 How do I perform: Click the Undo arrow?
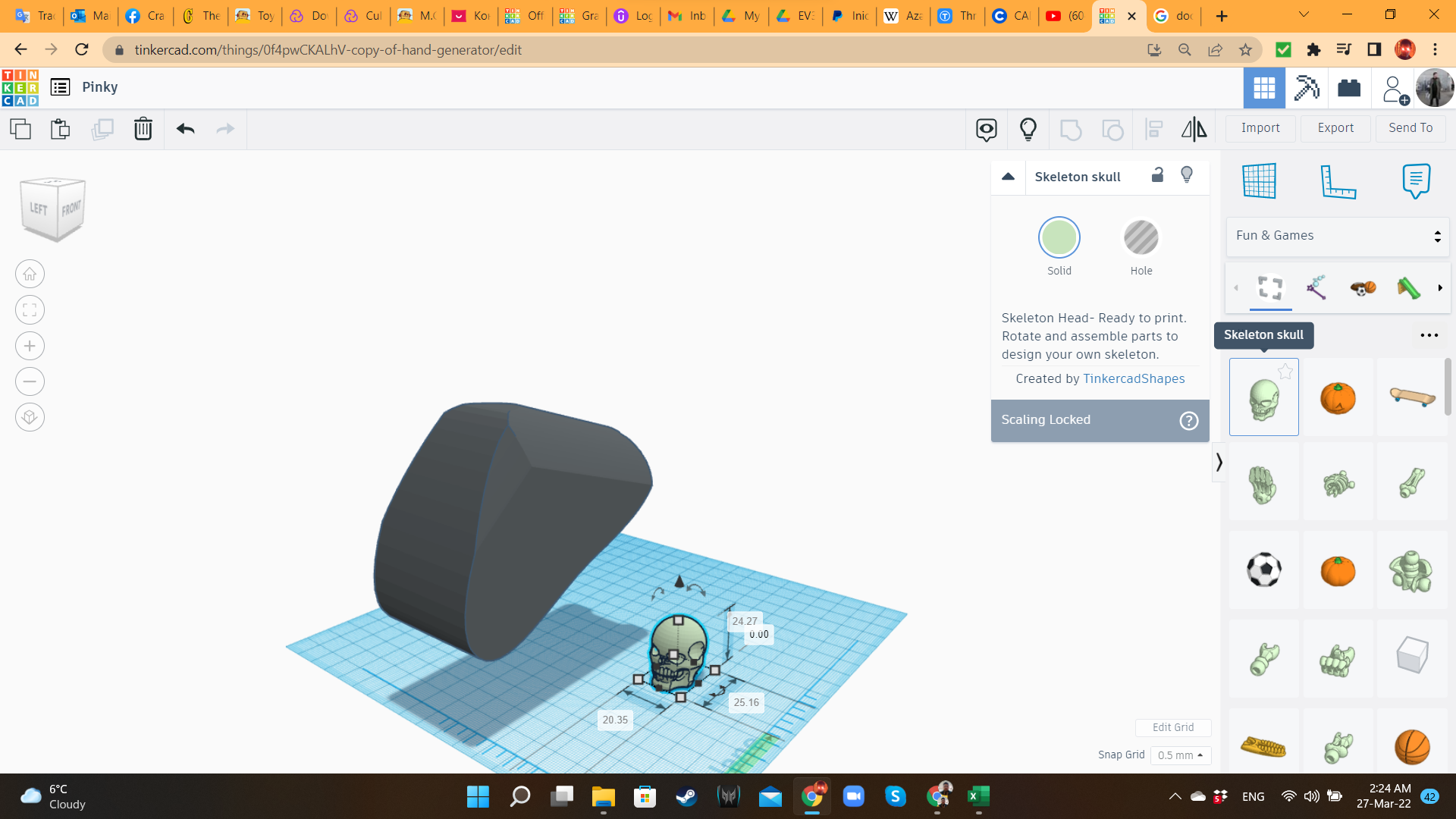(185, 129)
